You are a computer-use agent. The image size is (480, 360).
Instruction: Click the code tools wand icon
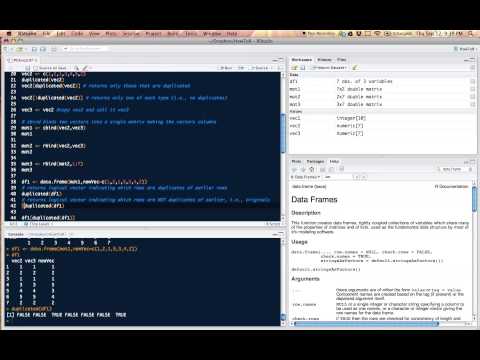click(x=86, y=68)
